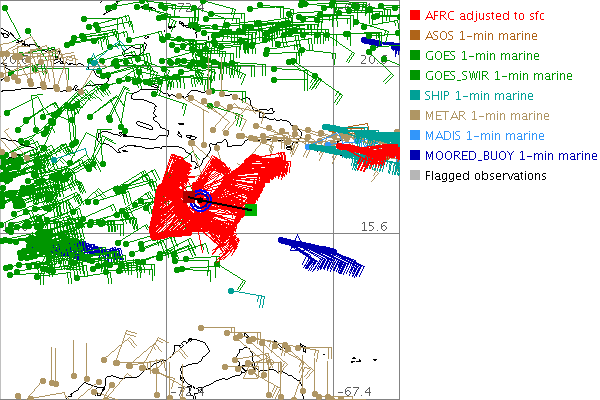Image resolution: width=600 pixels, height=400 pixels.
Task: Click the 'AFRC adjusted to sfc' label
Action: point(487,16)
